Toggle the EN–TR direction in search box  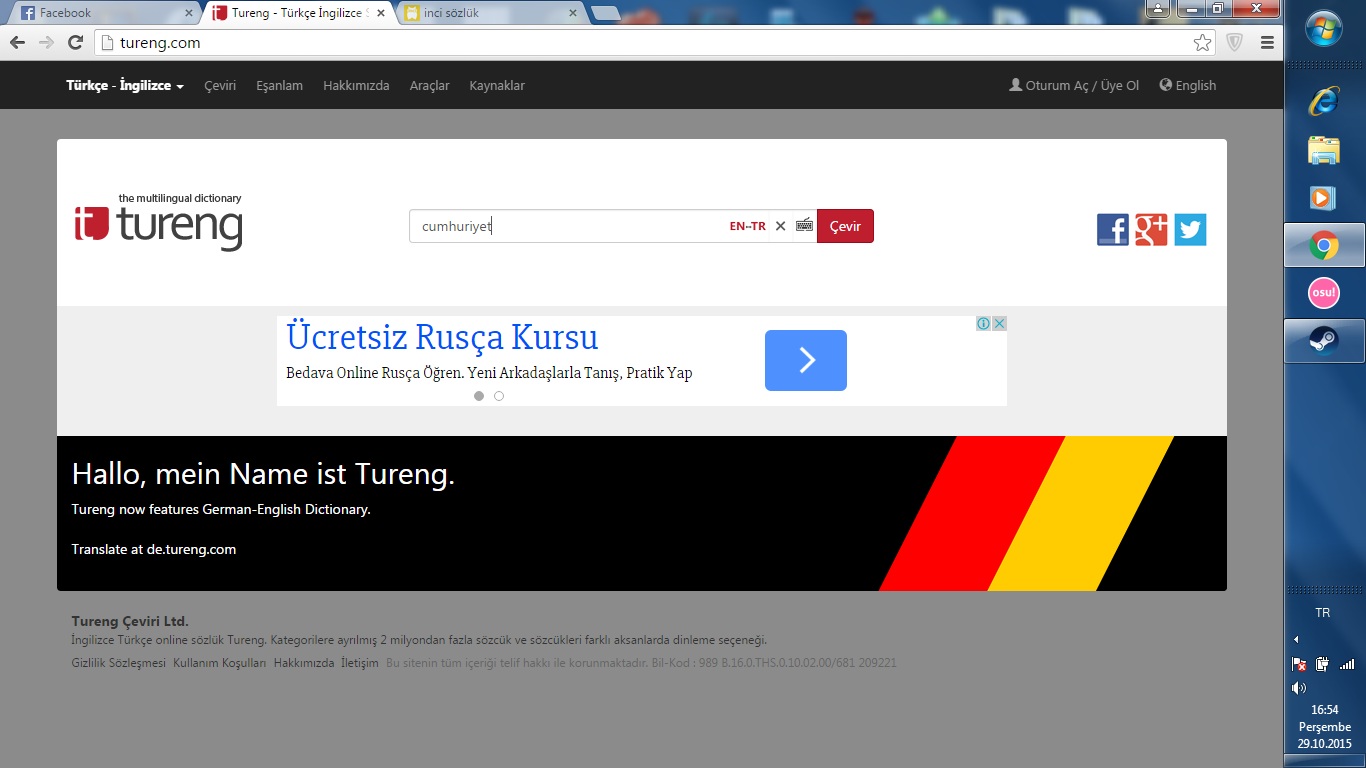coord(748,226)
